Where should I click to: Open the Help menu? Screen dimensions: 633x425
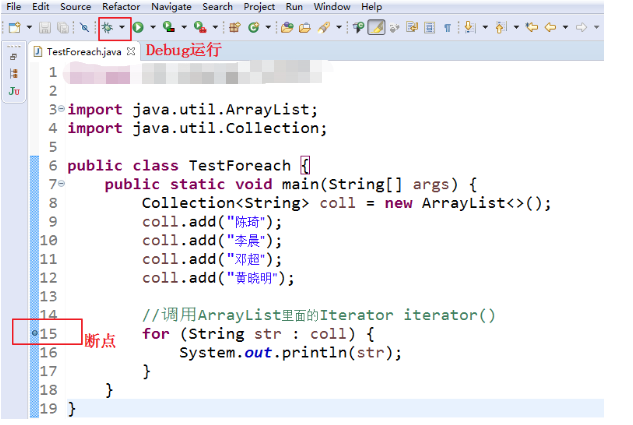tap(371, 6)
